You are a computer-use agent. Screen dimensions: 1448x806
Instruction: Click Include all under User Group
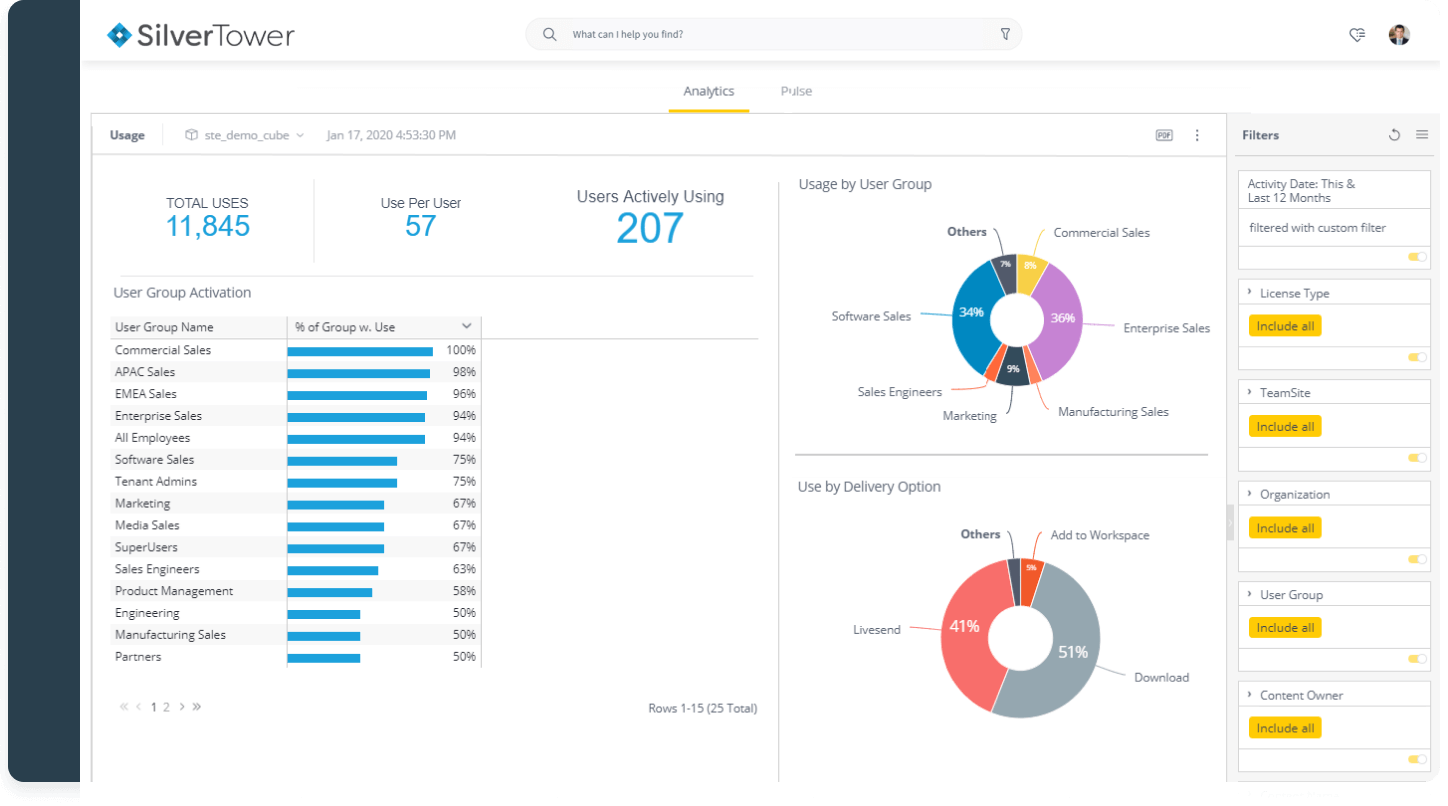[x=1285, y=628]
